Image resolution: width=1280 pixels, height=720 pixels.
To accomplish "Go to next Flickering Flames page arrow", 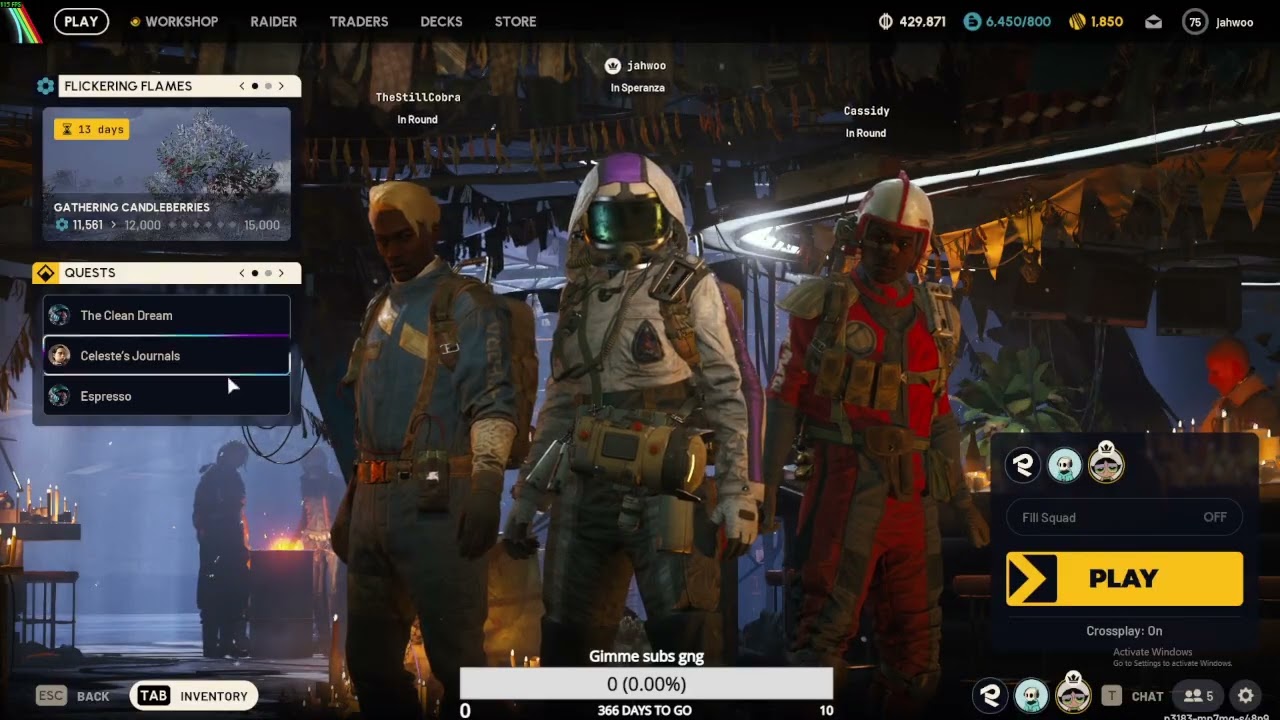I will click(281, 86).
